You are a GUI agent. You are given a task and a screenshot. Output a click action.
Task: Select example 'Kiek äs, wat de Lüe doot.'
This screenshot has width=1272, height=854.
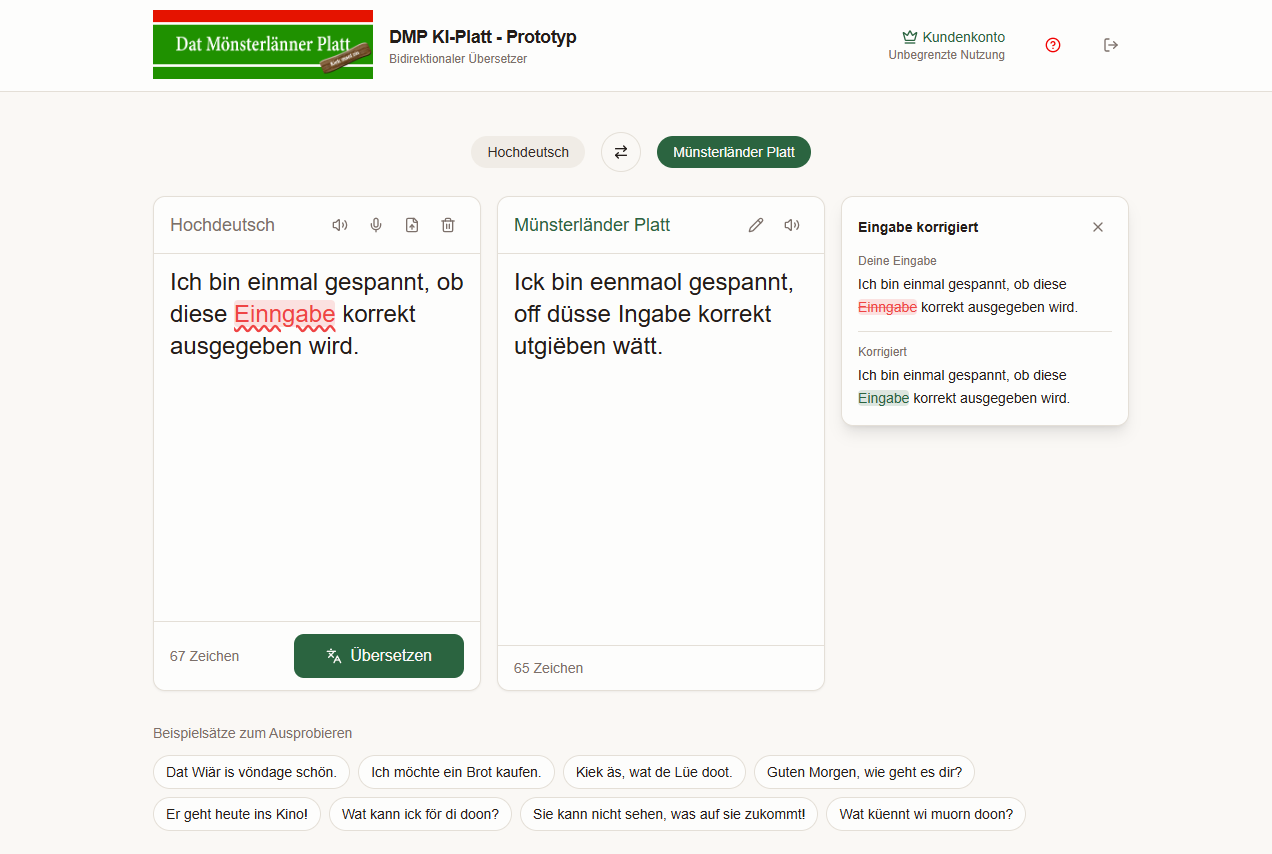[x=654, y=772]
